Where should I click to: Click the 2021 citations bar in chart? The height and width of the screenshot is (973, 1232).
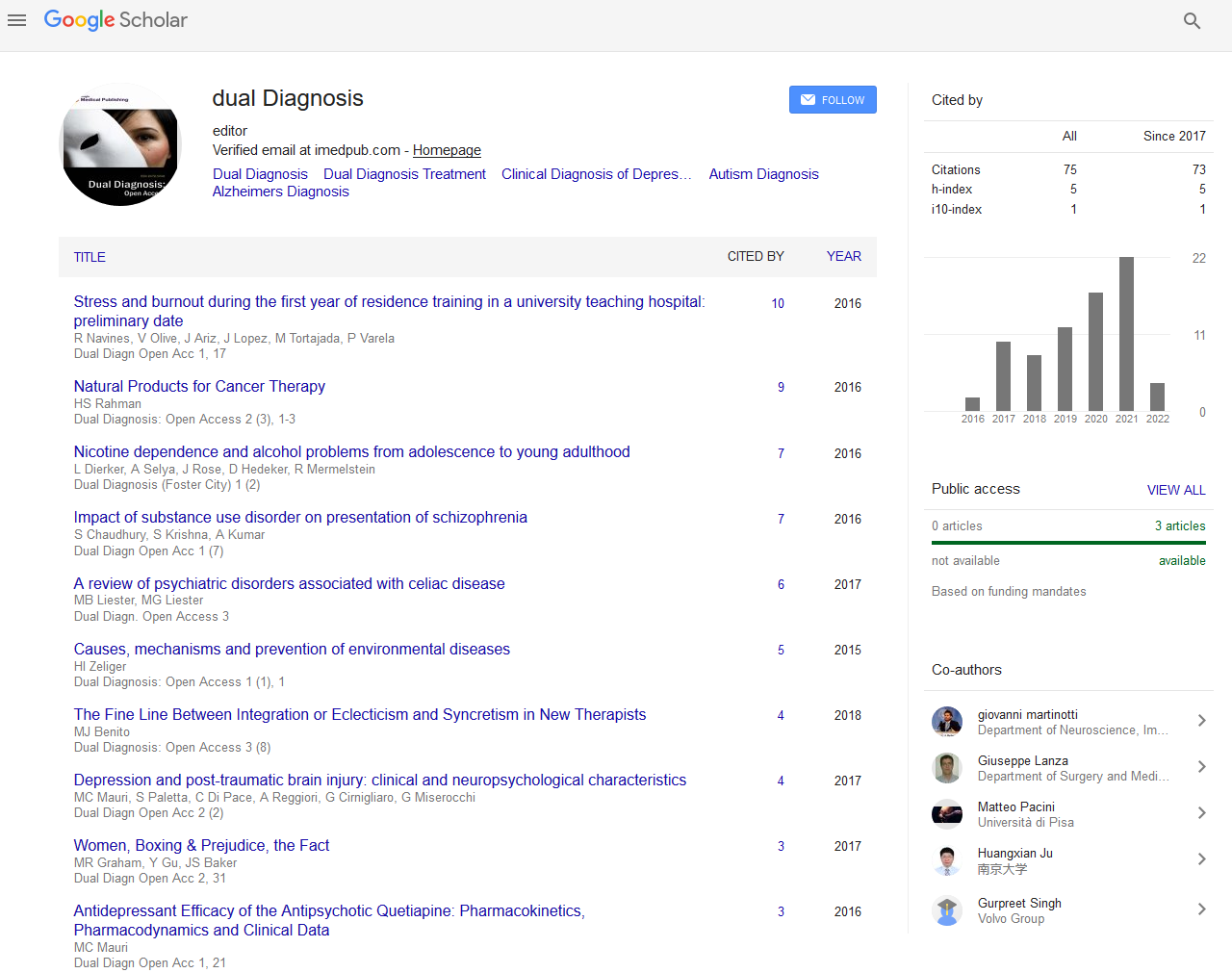pyautogui.click(x=1126, y=334)
